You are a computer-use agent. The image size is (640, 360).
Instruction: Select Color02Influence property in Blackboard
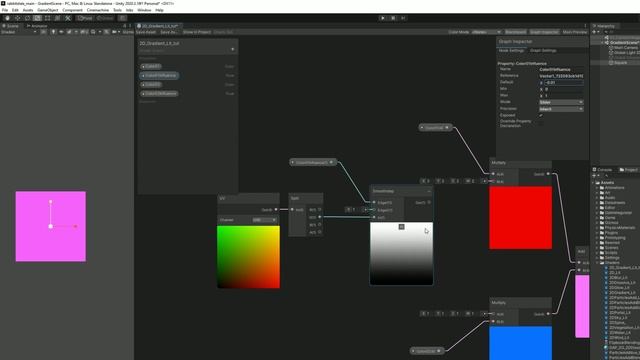click(x=159, y=94)
